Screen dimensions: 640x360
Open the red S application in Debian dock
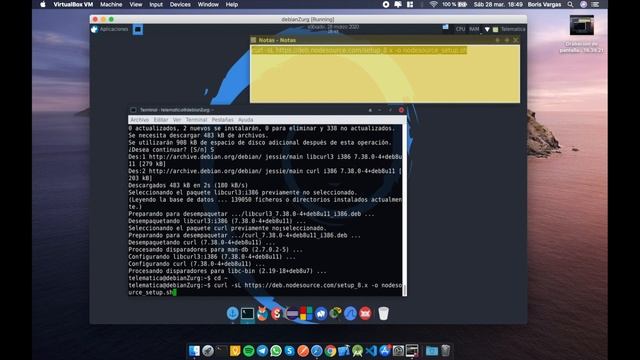[x=277, y=313]
